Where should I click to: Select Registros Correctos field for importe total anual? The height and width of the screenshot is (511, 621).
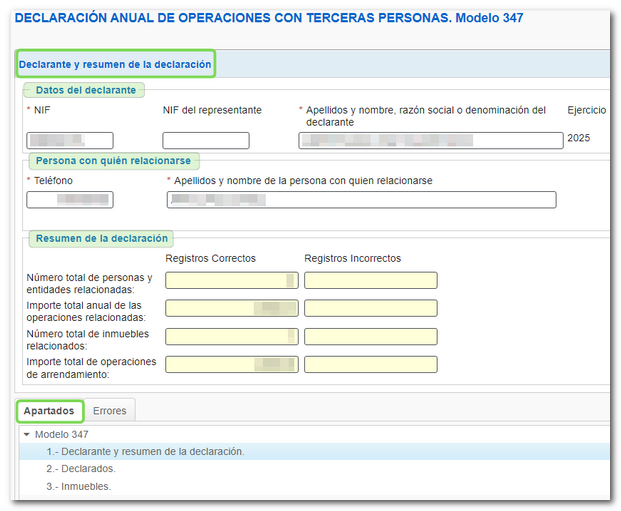[231, 308]
